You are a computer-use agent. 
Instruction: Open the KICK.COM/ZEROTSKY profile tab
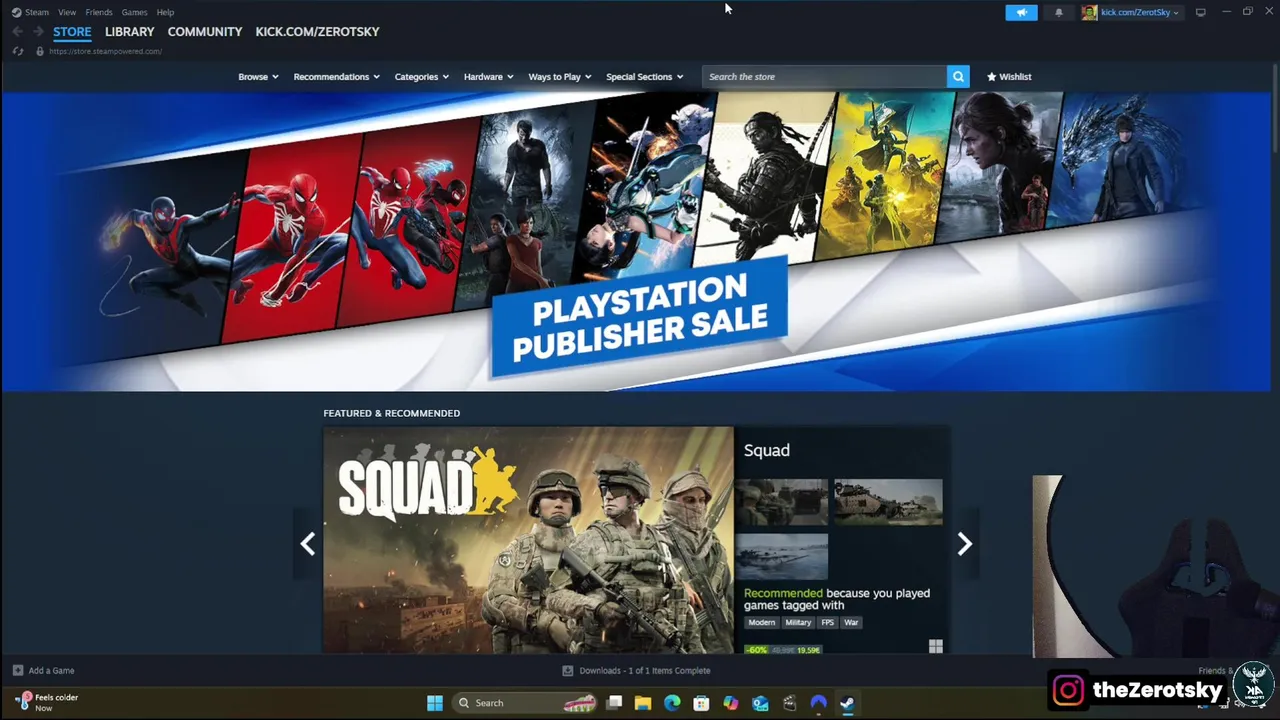317,32
